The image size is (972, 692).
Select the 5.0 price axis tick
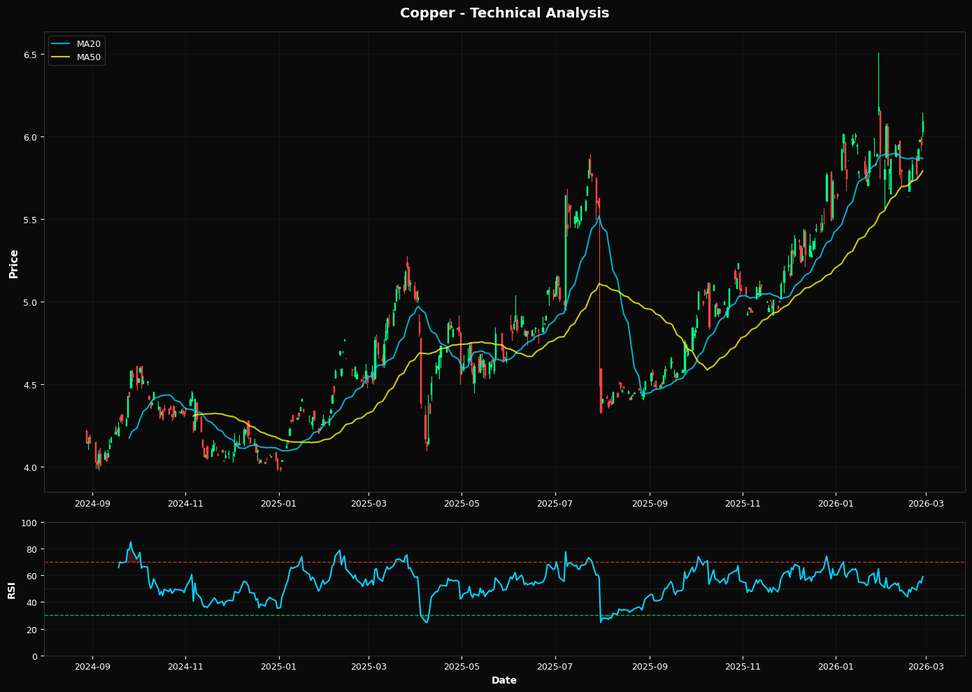30,302
